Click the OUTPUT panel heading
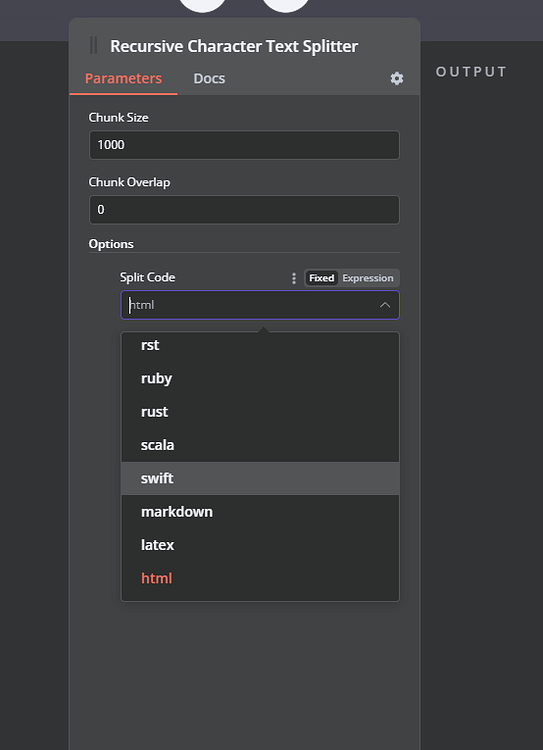The image size is (543, 750). click(471, 72)
